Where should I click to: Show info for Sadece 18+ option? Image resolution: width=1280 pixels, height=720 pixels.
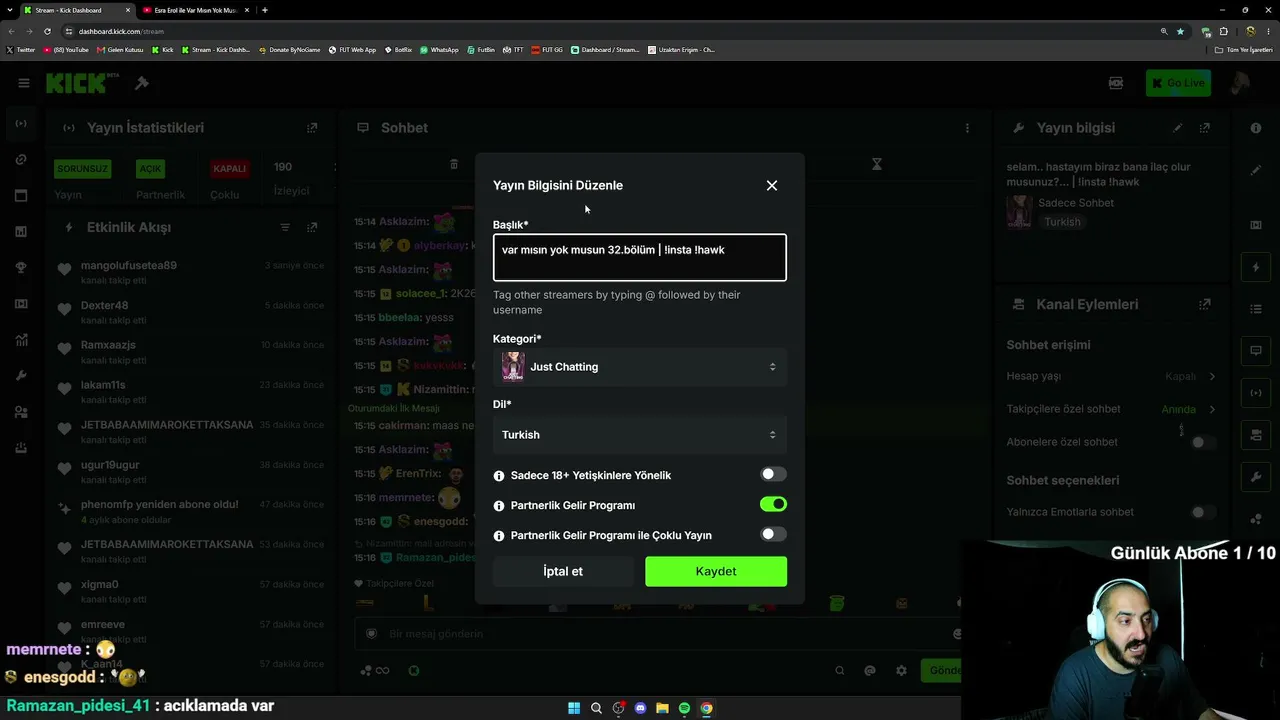[x=499, y=476]
